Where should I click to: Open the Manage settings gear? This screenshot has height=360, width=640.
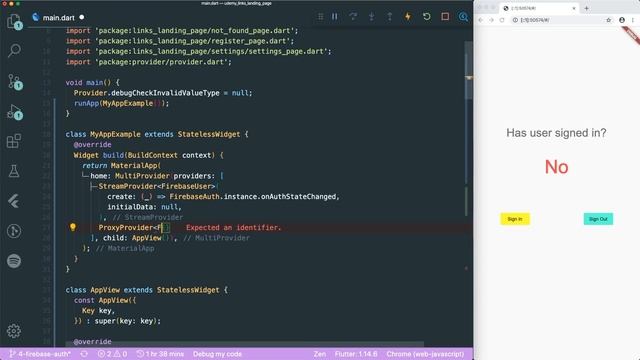click(14, 331)
